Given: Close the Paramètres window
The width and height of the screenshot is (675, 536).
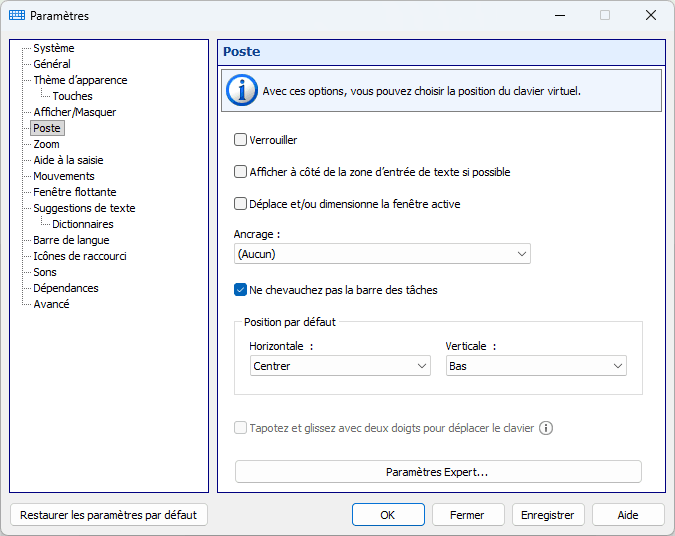Looking at the screenshot, I should click(651, 15).
